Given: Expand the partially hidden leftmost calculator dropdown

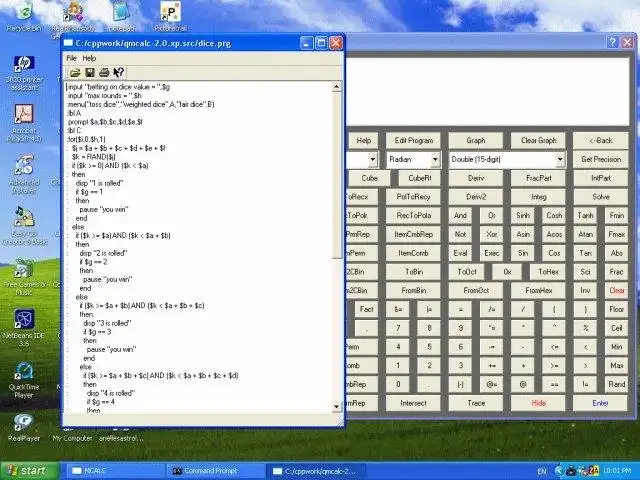Looking at the screenshot, I should coord(372,160).
